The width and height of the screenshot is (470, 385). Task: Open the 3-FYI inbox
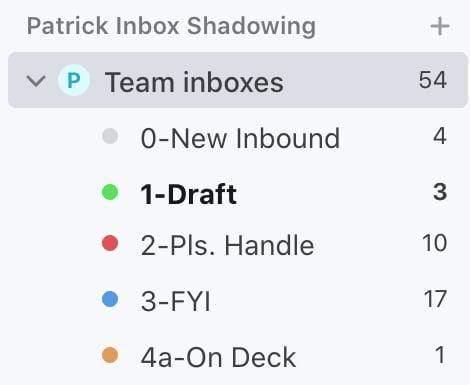tap(176, 302)
